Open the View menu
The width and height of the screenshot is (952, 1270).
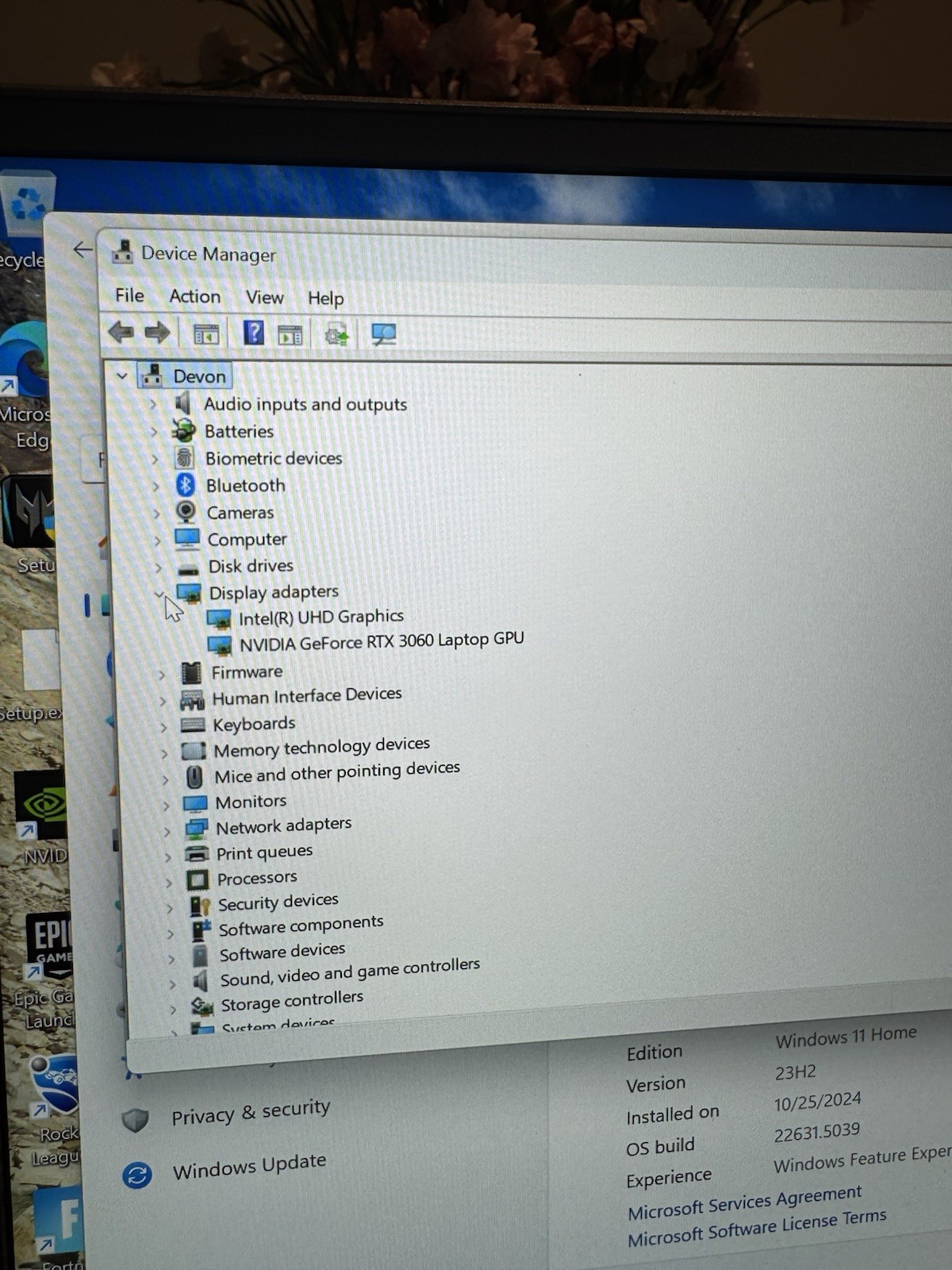(x=264, y=297)
